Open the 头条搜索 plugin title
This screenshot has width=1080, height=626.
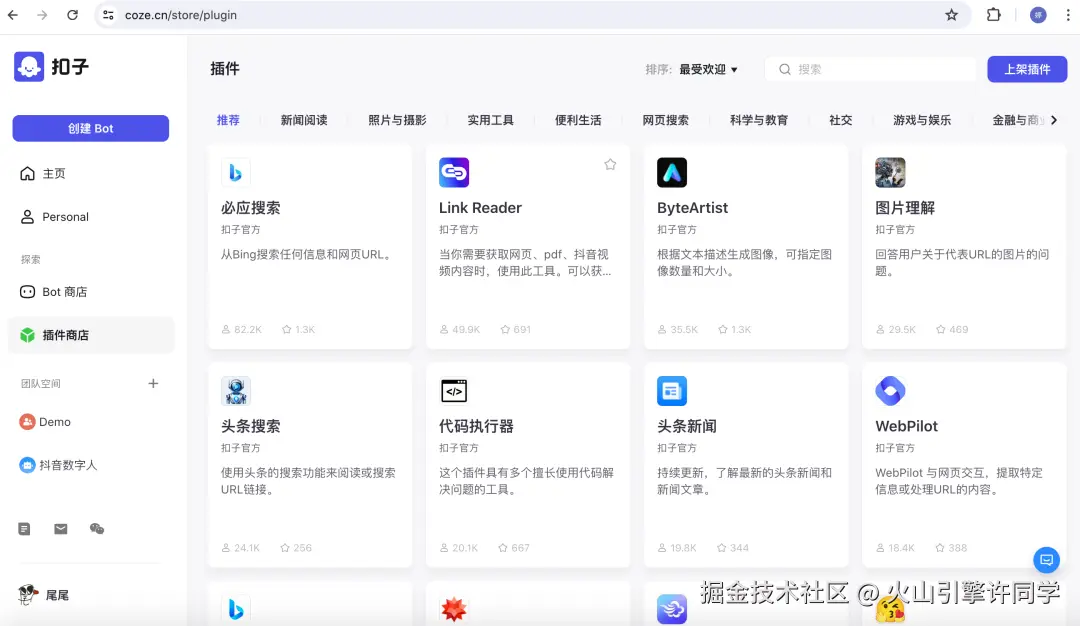(x=251, y=426)
